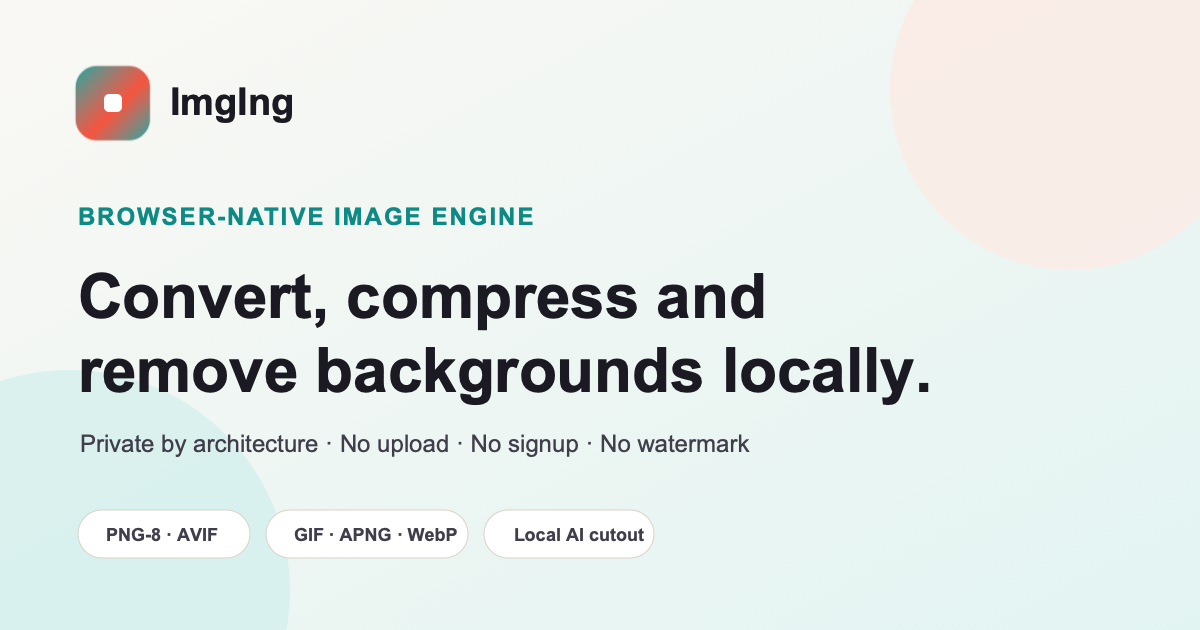1200x630 pixels.
Task: Select the Local AI cutout pill
Action: (569, 534)
